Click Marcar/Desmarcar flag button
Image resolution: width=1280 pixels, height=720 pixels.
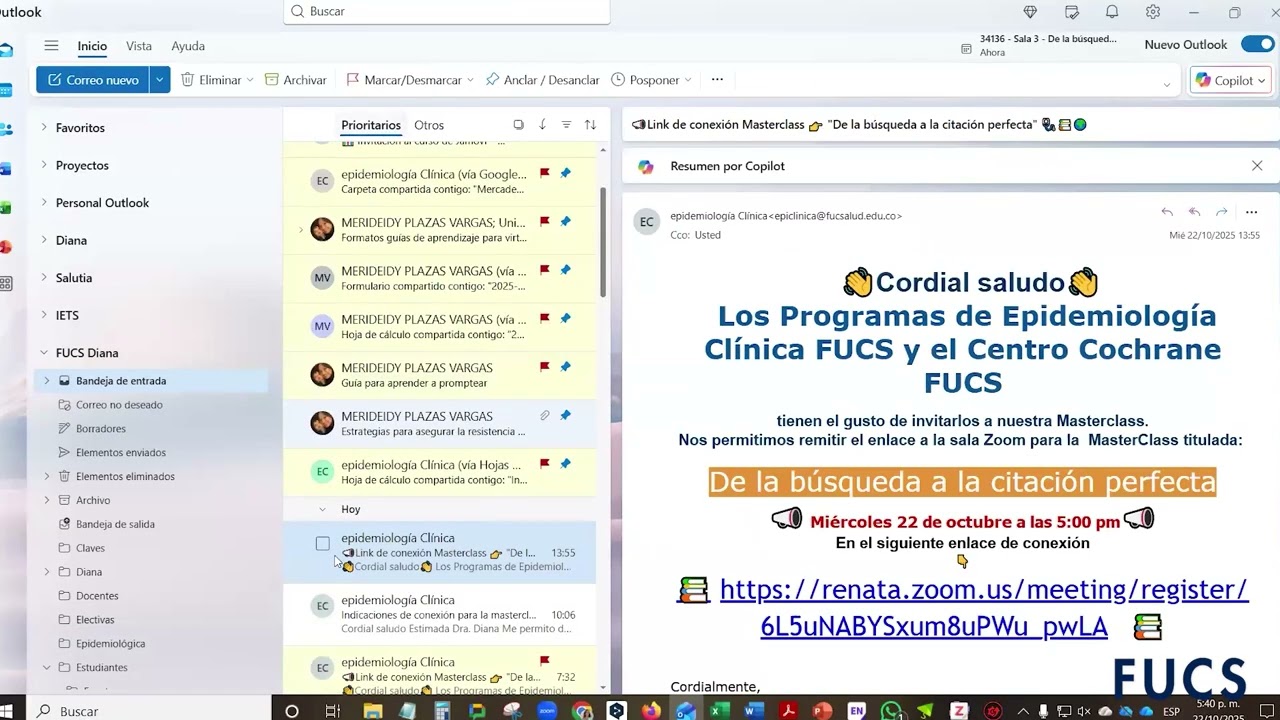(404, 80)
